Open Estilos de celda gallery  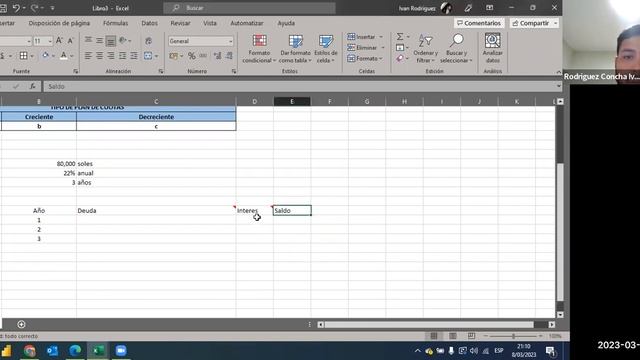tap(326, 49)
